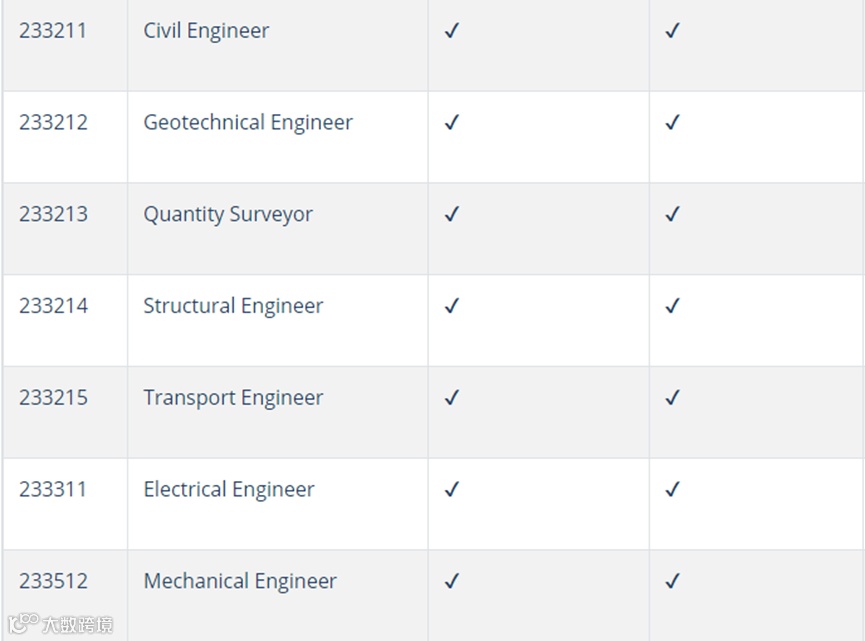Screen dimensions: 865x641
Task: Click first checkmark in Geotechnical Engineer row
Action: pyautogui.click(x=452, y=122)
